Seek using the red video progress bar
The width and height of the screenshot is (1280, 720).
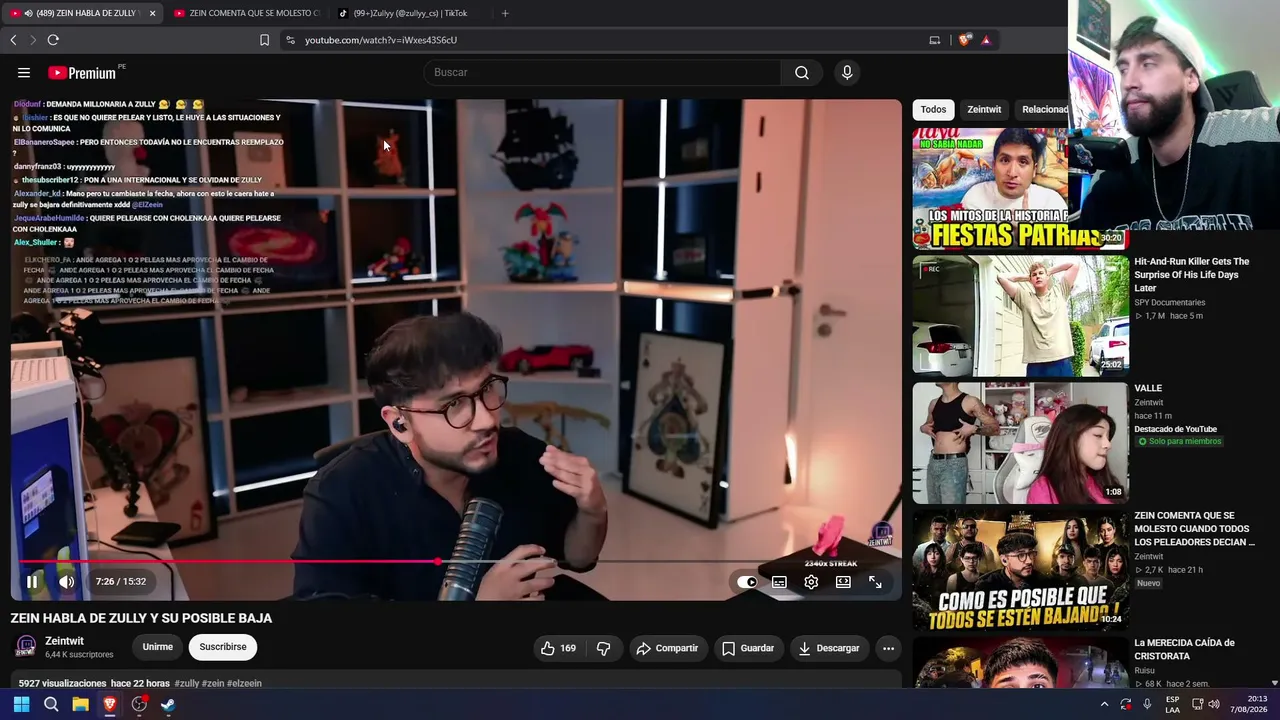[455, 561]
